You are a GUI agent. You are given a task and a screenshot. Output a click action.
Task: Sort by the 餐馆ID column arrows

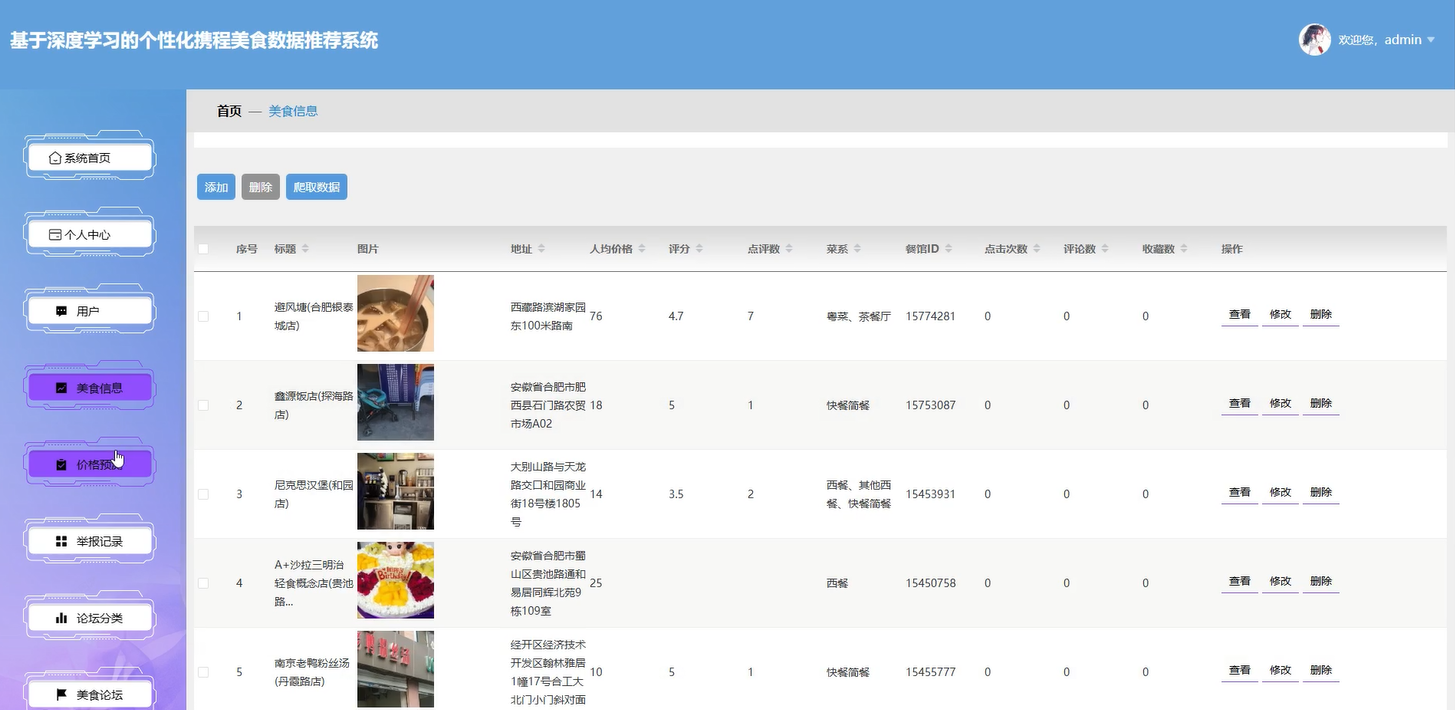948,249
